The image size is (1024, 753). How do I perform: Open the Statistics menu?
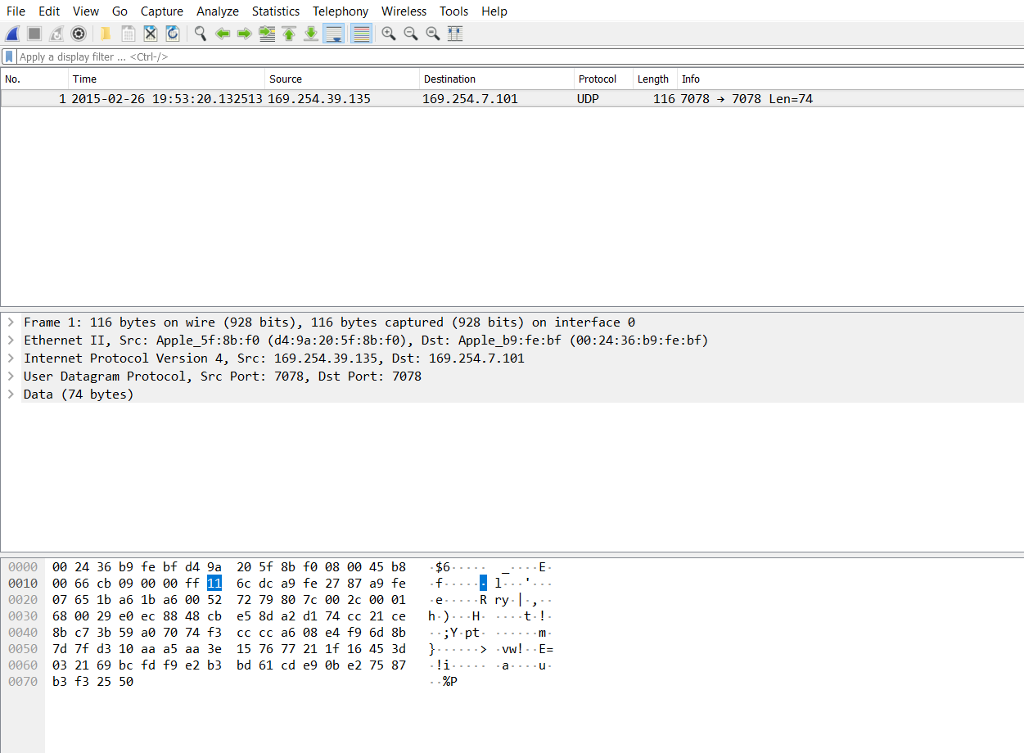[275, 11]
